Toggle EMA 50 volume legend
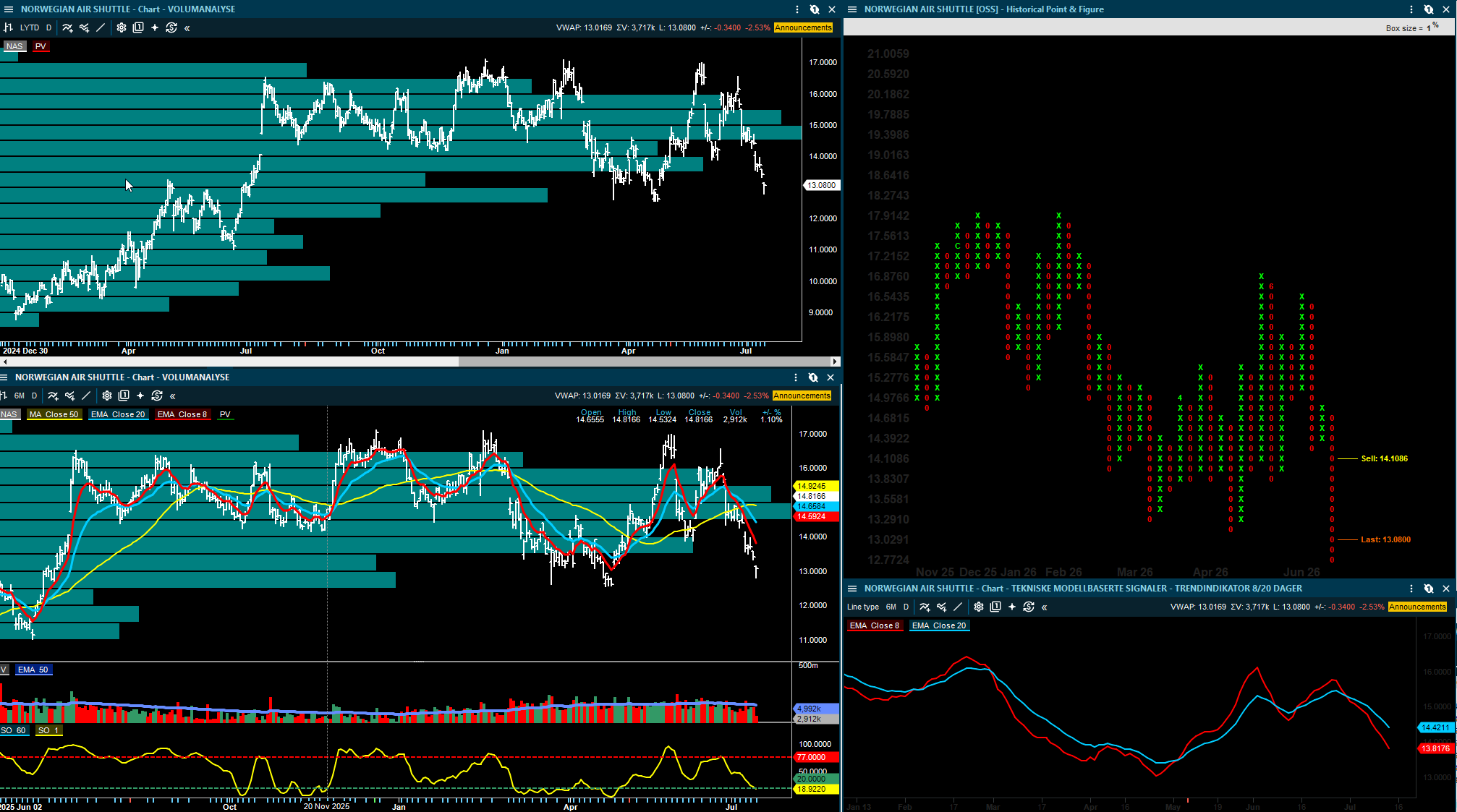Screen dimensions: 1457x812 click(33, 670)
